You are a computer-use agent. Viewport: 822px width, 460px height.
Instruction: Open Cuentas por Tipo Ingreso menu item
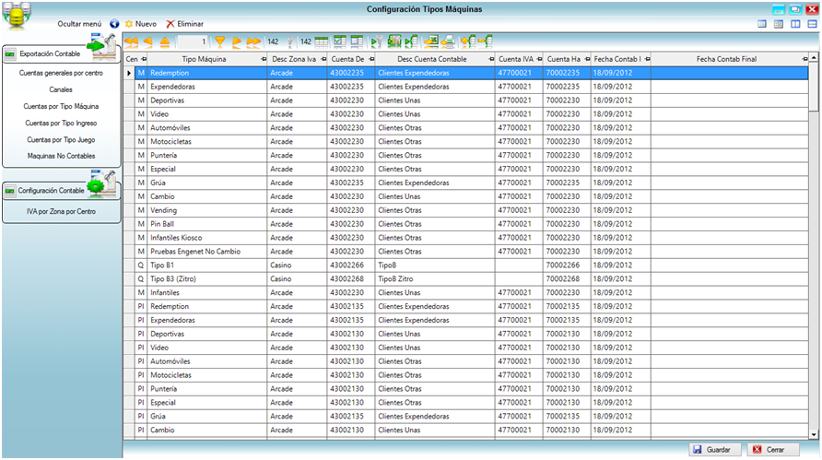click(x=62, y=122)
